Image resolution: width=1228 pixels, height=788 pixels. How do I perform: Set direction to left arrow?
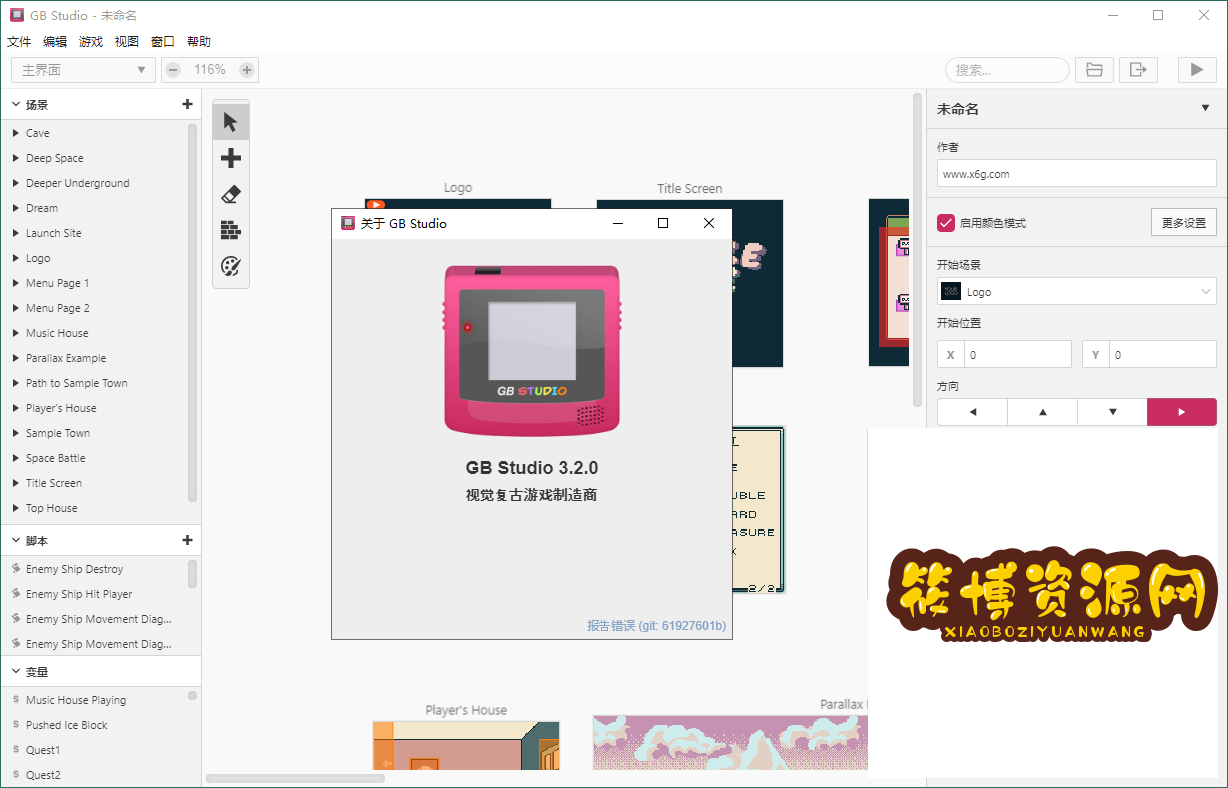[972, 412]
